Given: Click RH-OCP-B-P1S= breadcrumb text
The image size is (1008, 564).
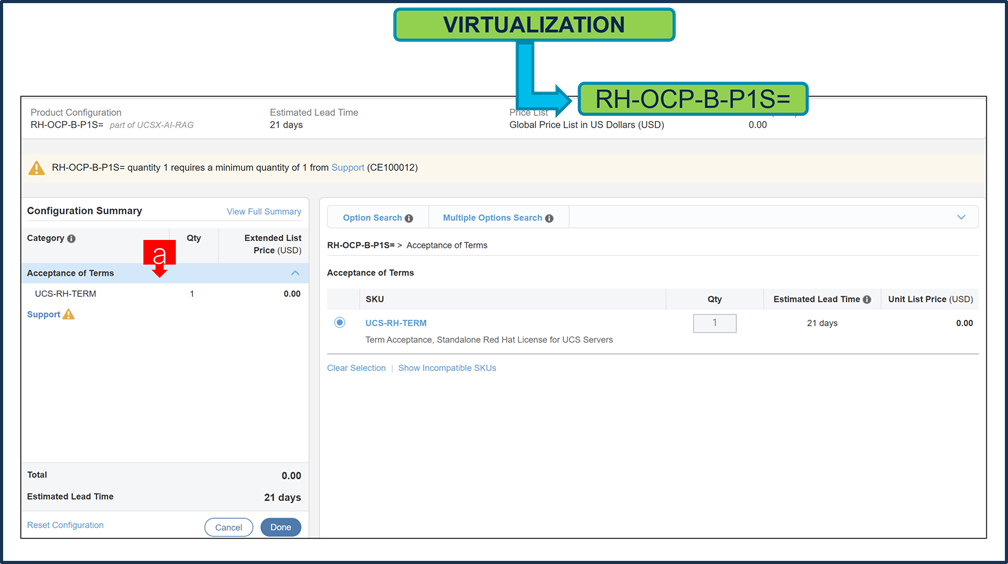Looking at the screenshot, I should [361, 246].
